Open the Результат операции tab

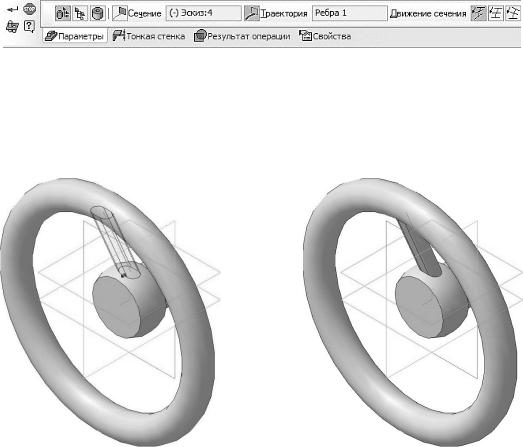242,36
